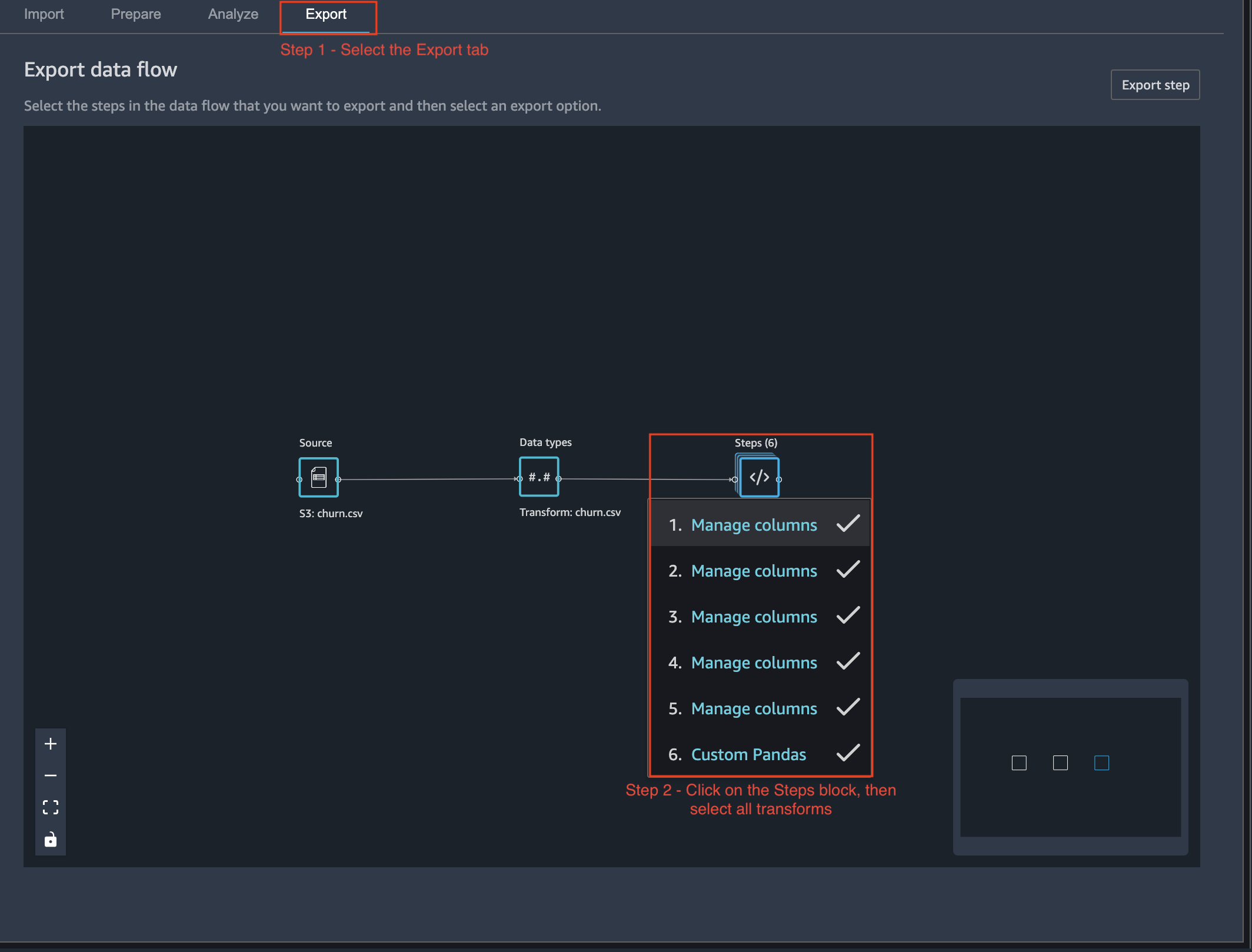Select the Export tab

pos(326,14)
